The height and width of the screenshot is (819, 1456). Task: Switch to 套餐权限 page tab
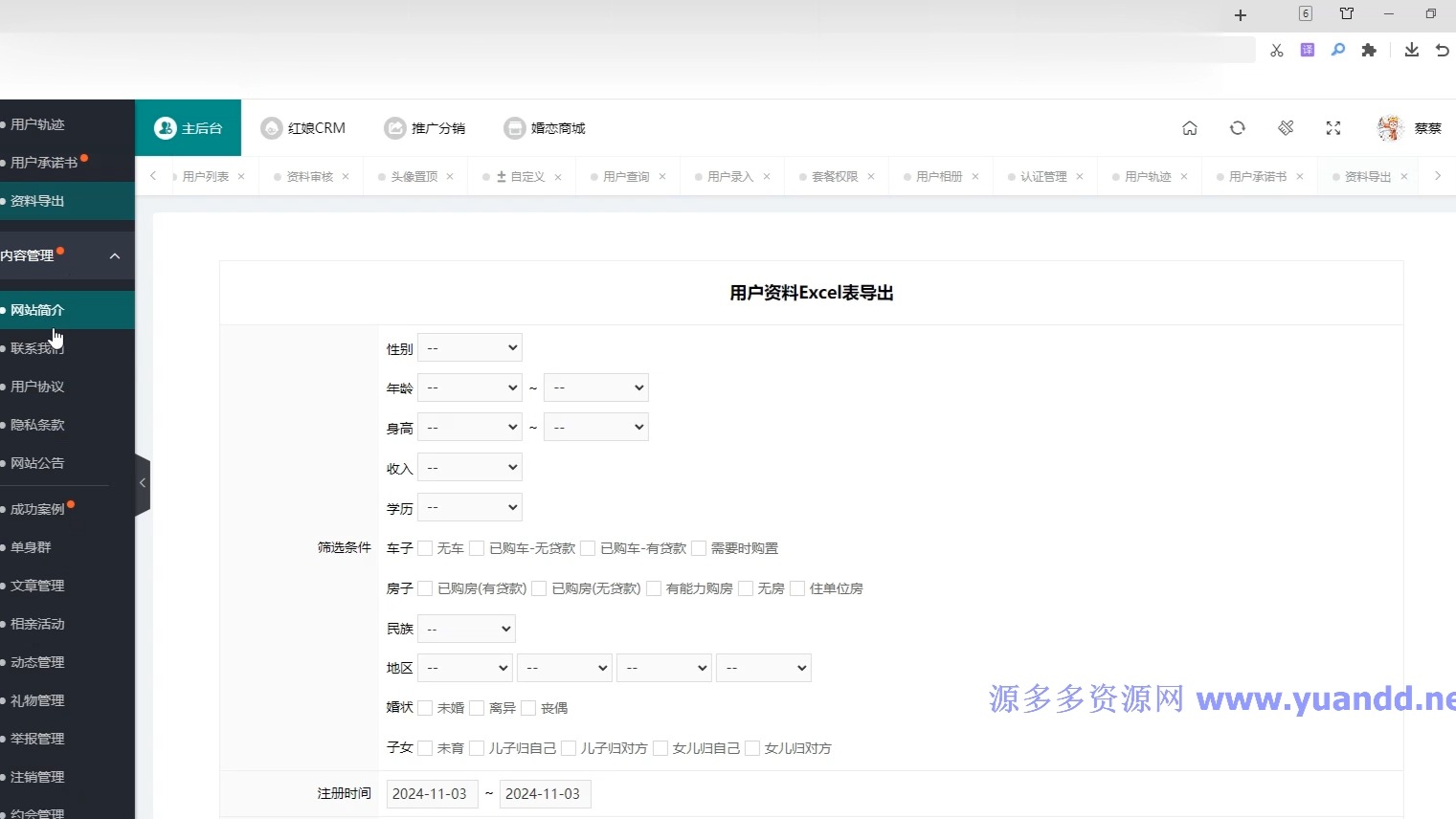point(835,177)
